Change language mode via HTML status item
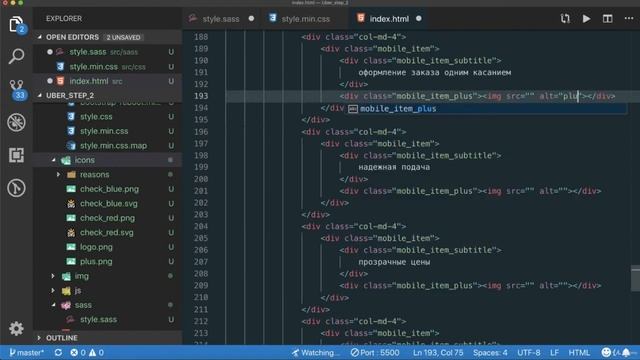 click(579, 353)
